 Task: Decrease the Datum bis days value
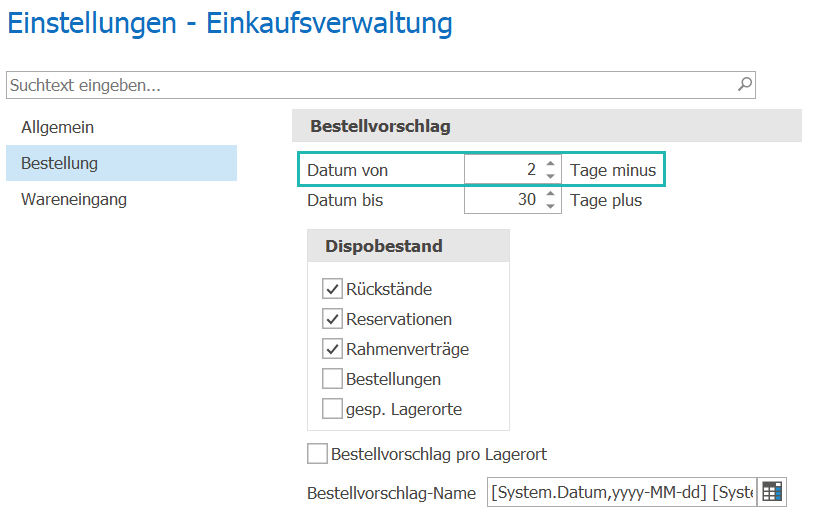pyautogui.click(x=550, y=206)
